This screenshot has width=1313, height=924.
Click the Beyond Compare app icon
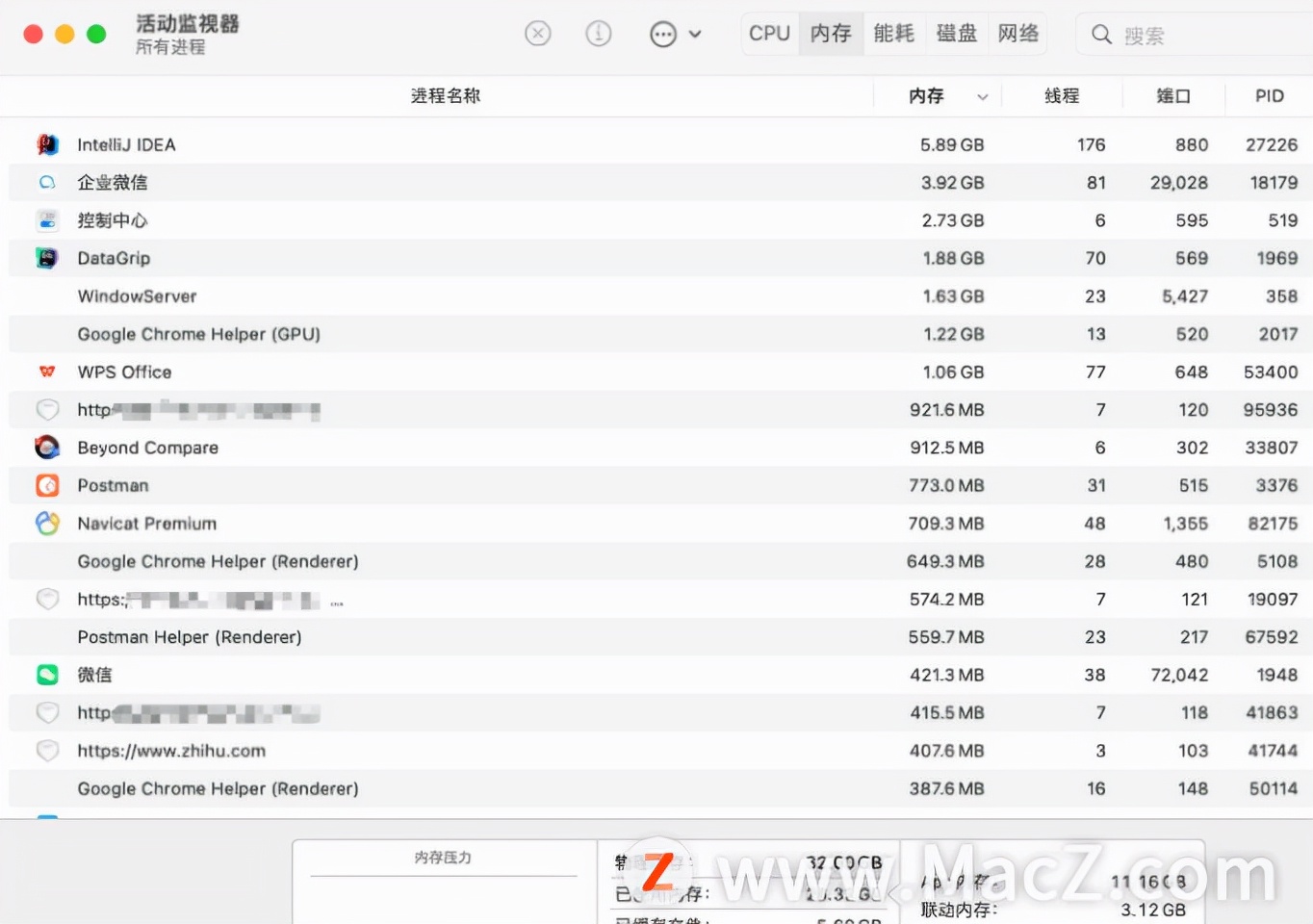point(47,448)
